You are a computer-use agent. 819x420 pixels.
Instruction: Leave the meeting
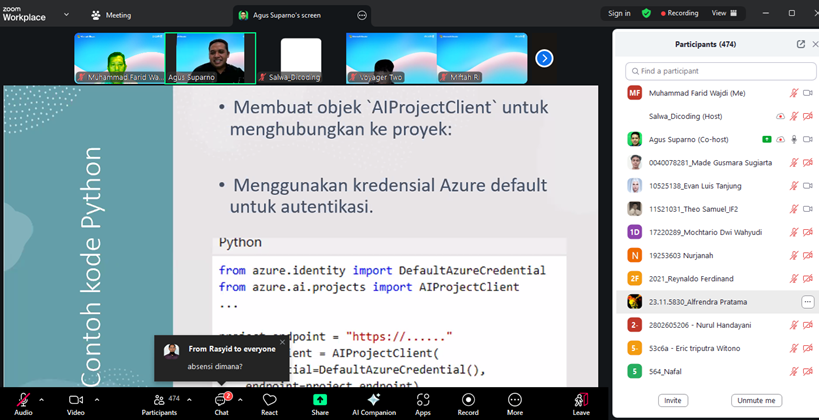[x=581, y=404]
